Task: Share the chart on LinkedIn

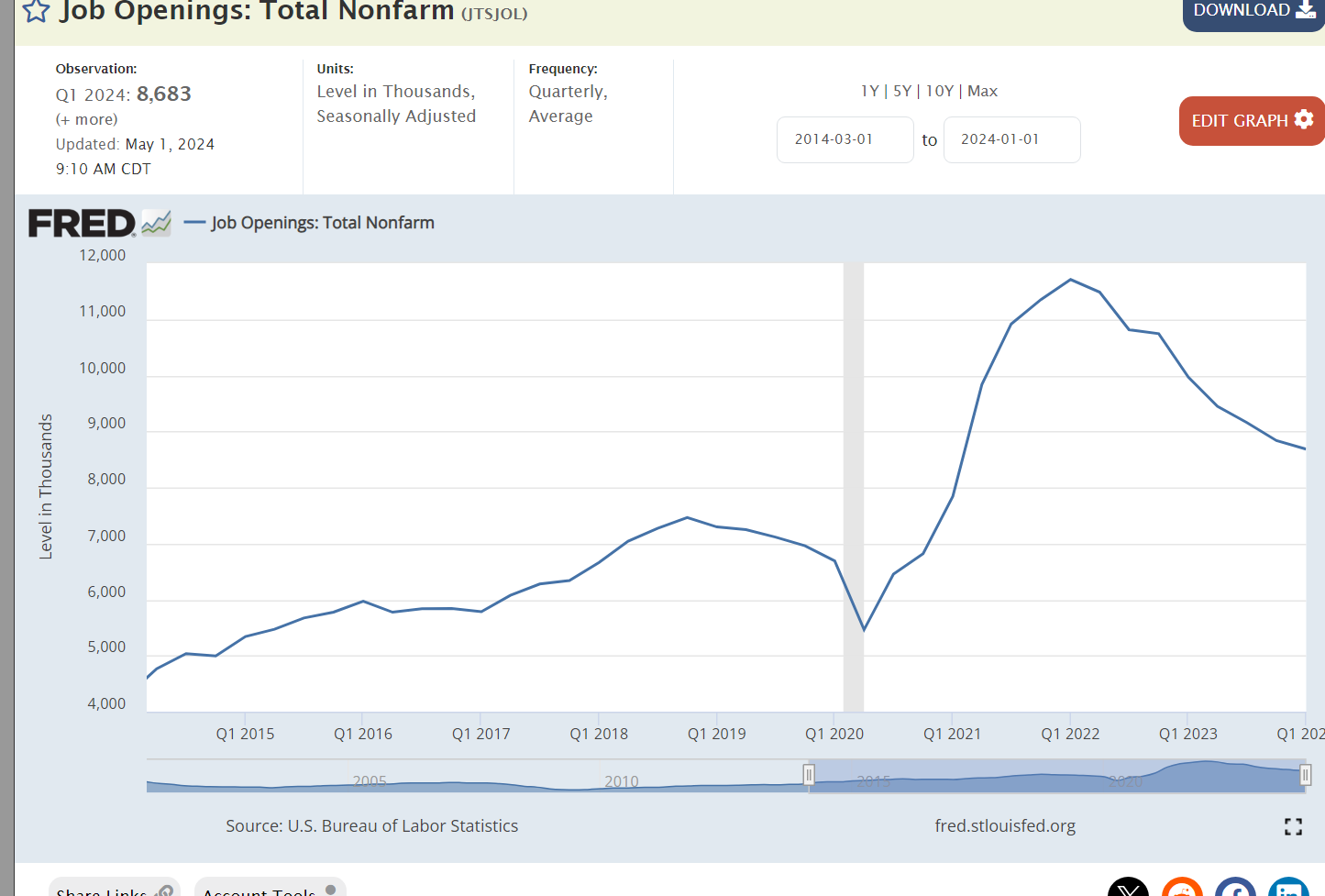Action: pyautogui.click(x=1288, y=890)
